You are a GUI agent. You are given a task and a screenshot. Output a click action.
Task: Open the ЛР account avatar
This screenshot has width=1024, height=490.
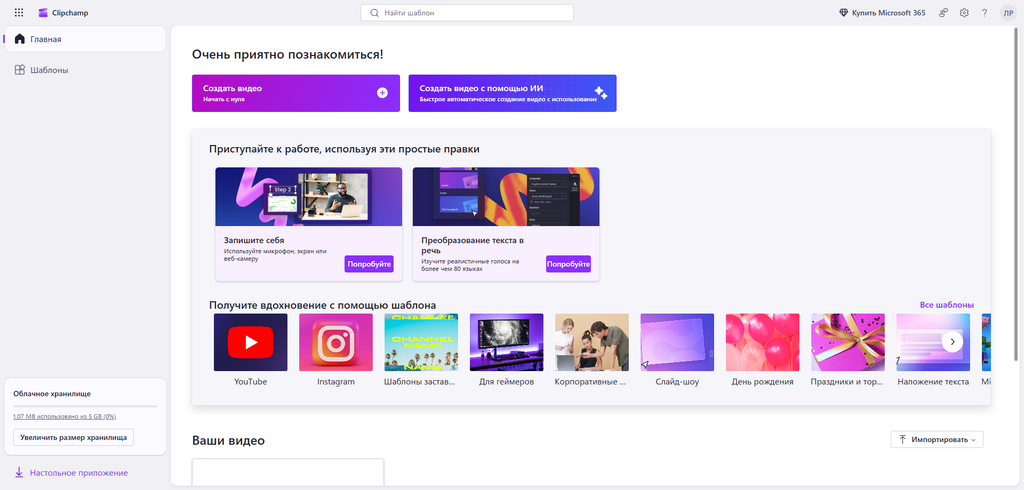pos(1008,12)
